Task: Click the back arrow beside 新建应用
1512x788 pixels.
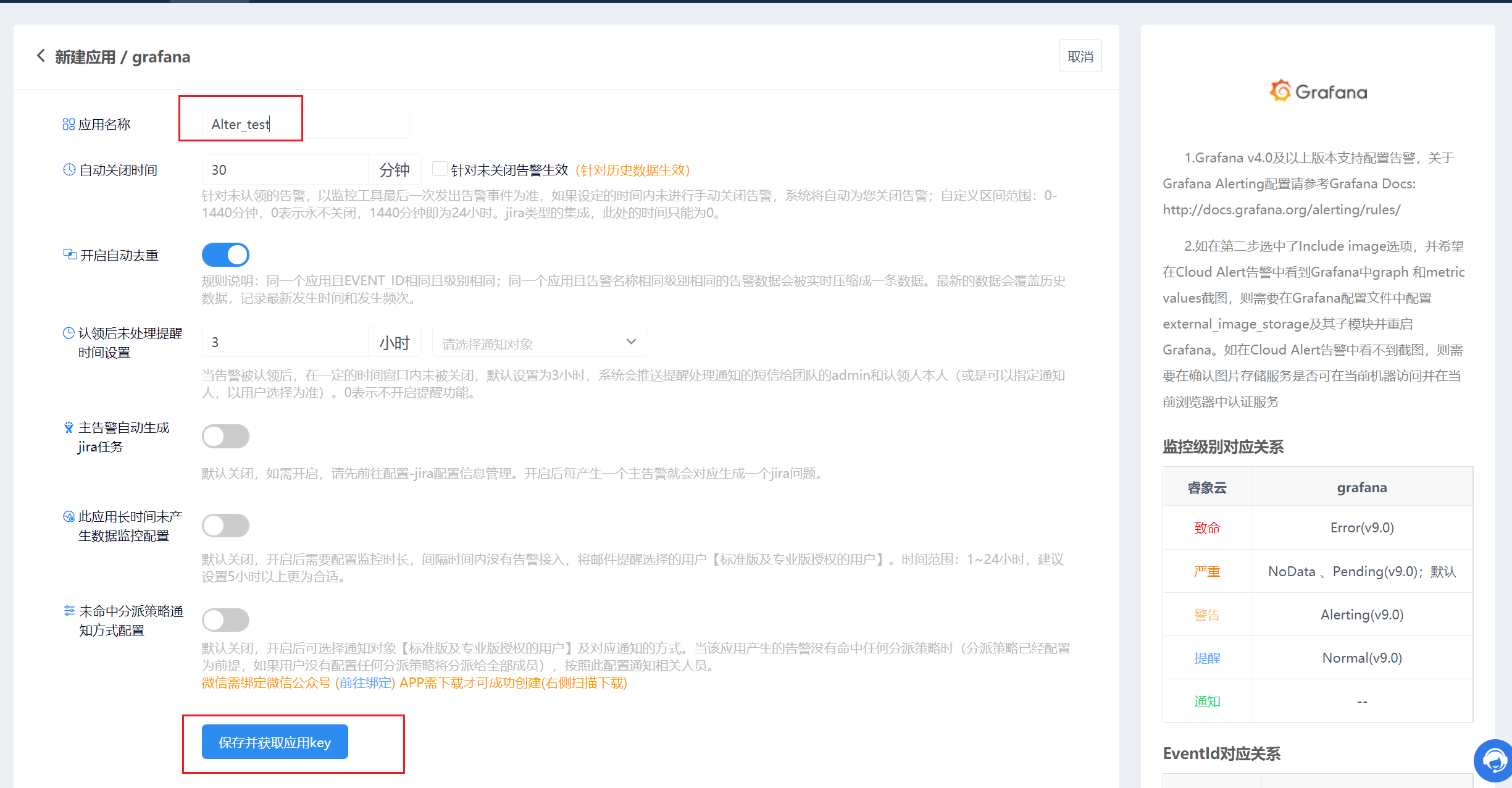Action: coord(41,56)
